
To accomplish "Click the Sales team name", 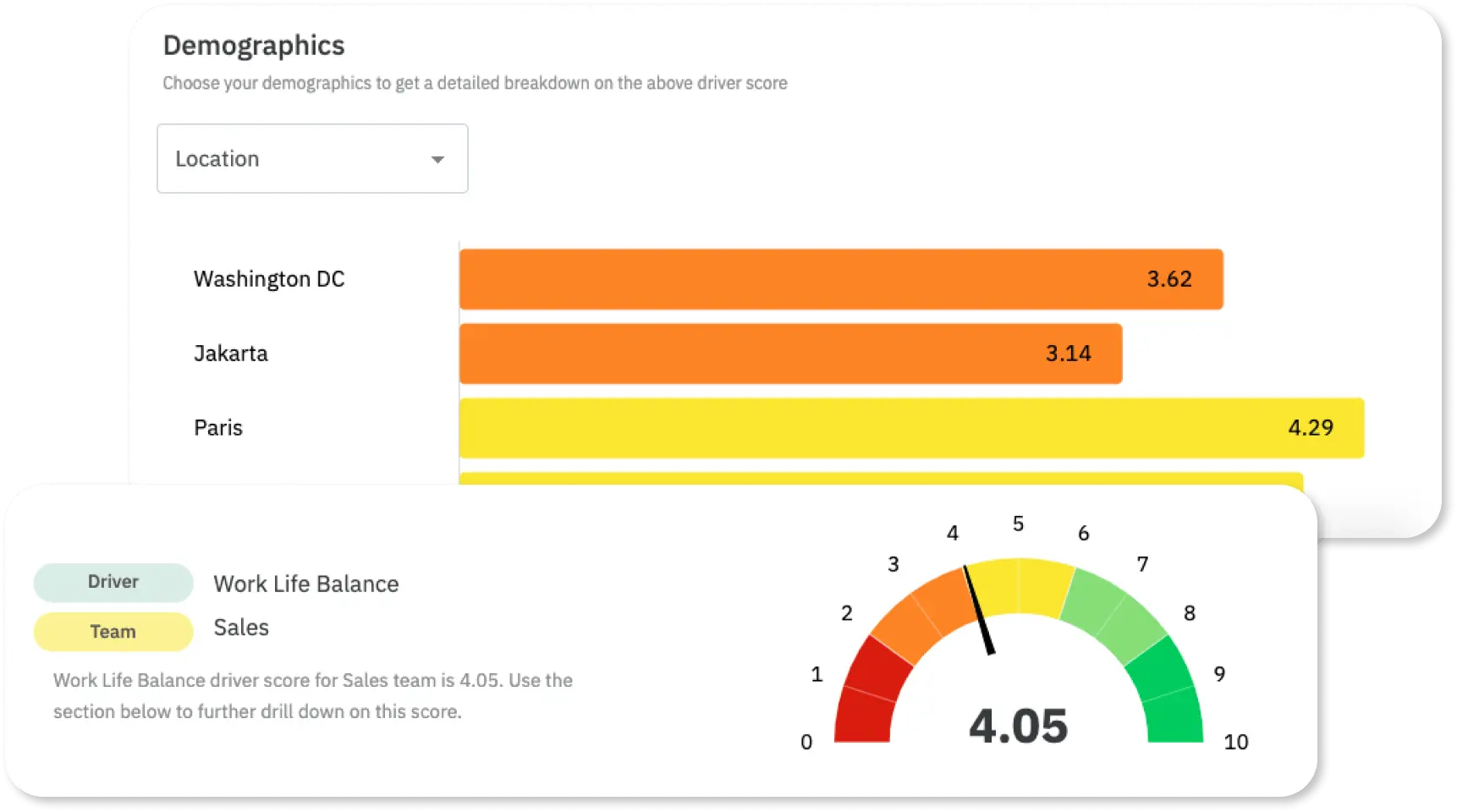I will pyautogui.click(x=241, y=628).
